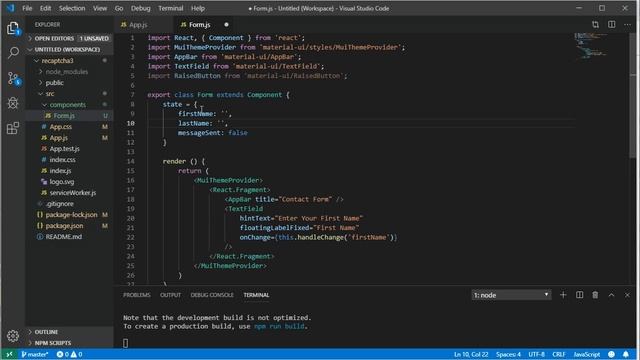
Task: Open the Explorer view in activity bar
Action: 13,28
